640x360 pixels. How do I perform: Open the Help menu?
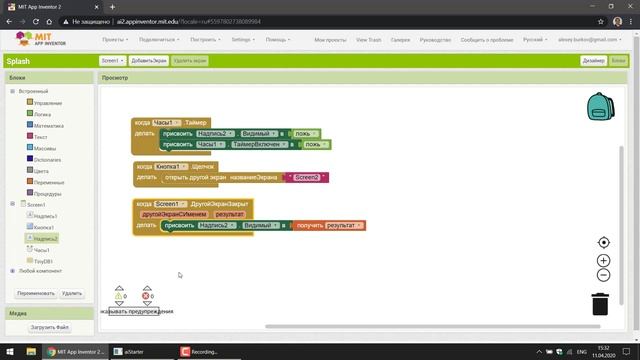click(278, 40)
